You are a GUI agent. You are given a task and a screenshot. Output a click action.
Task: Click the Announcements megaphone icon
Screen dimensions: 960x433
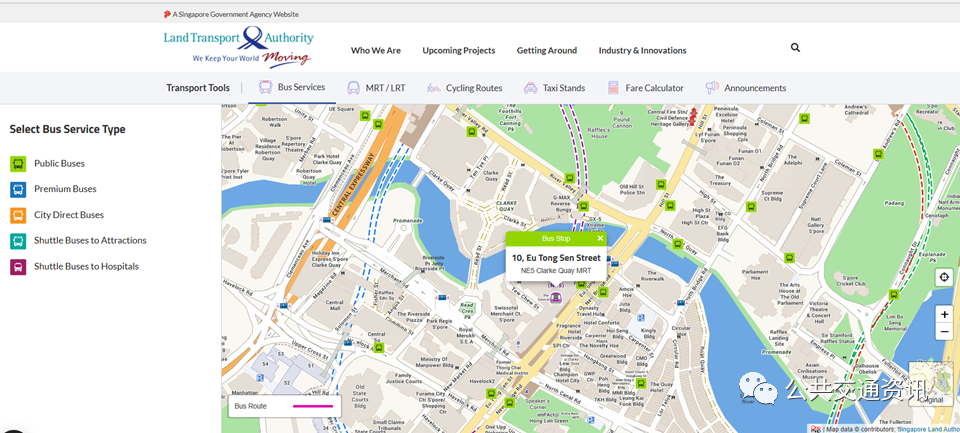click(711, 88)
